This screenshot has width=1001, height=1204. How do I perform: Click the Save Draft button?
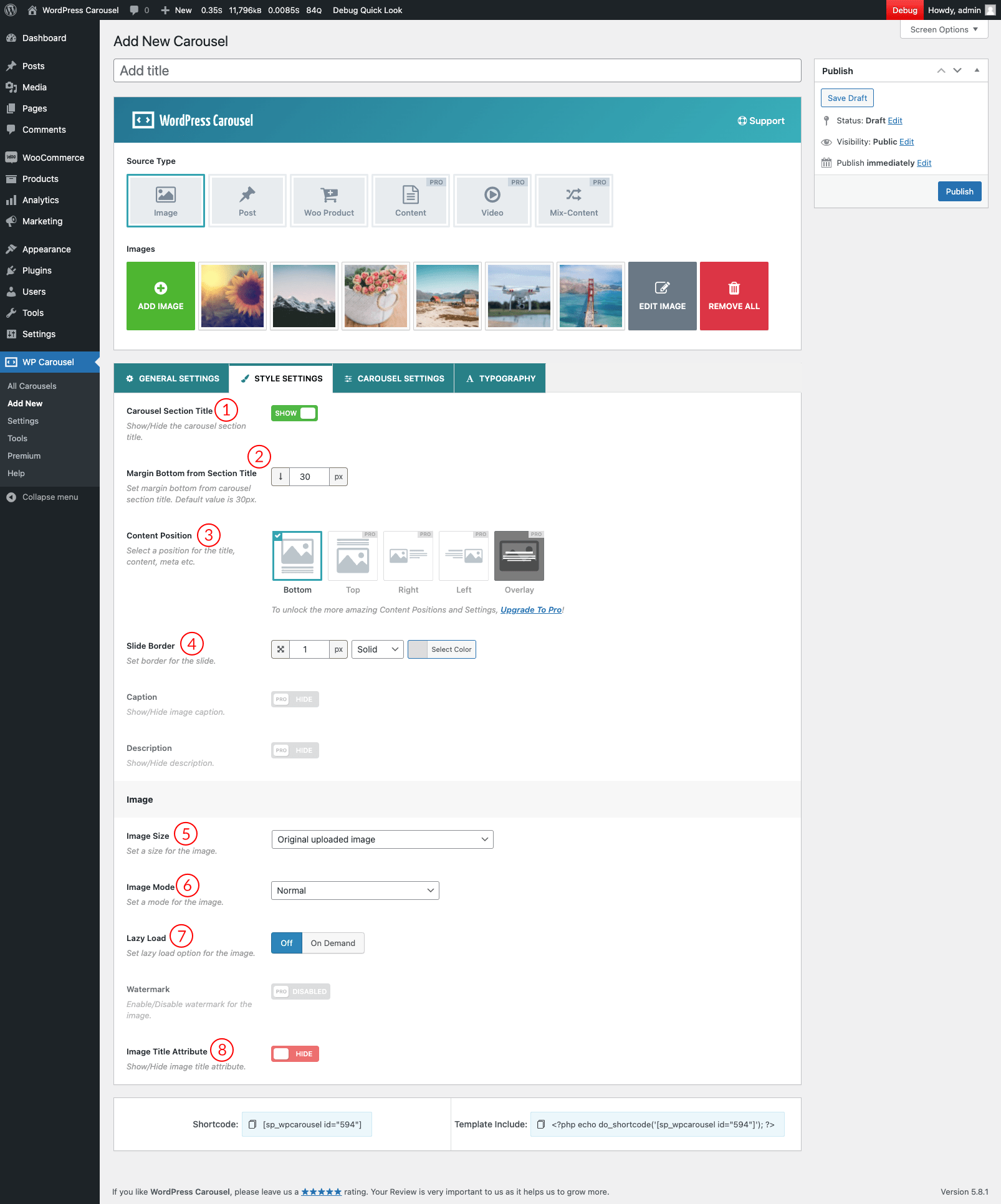(847, 98)
